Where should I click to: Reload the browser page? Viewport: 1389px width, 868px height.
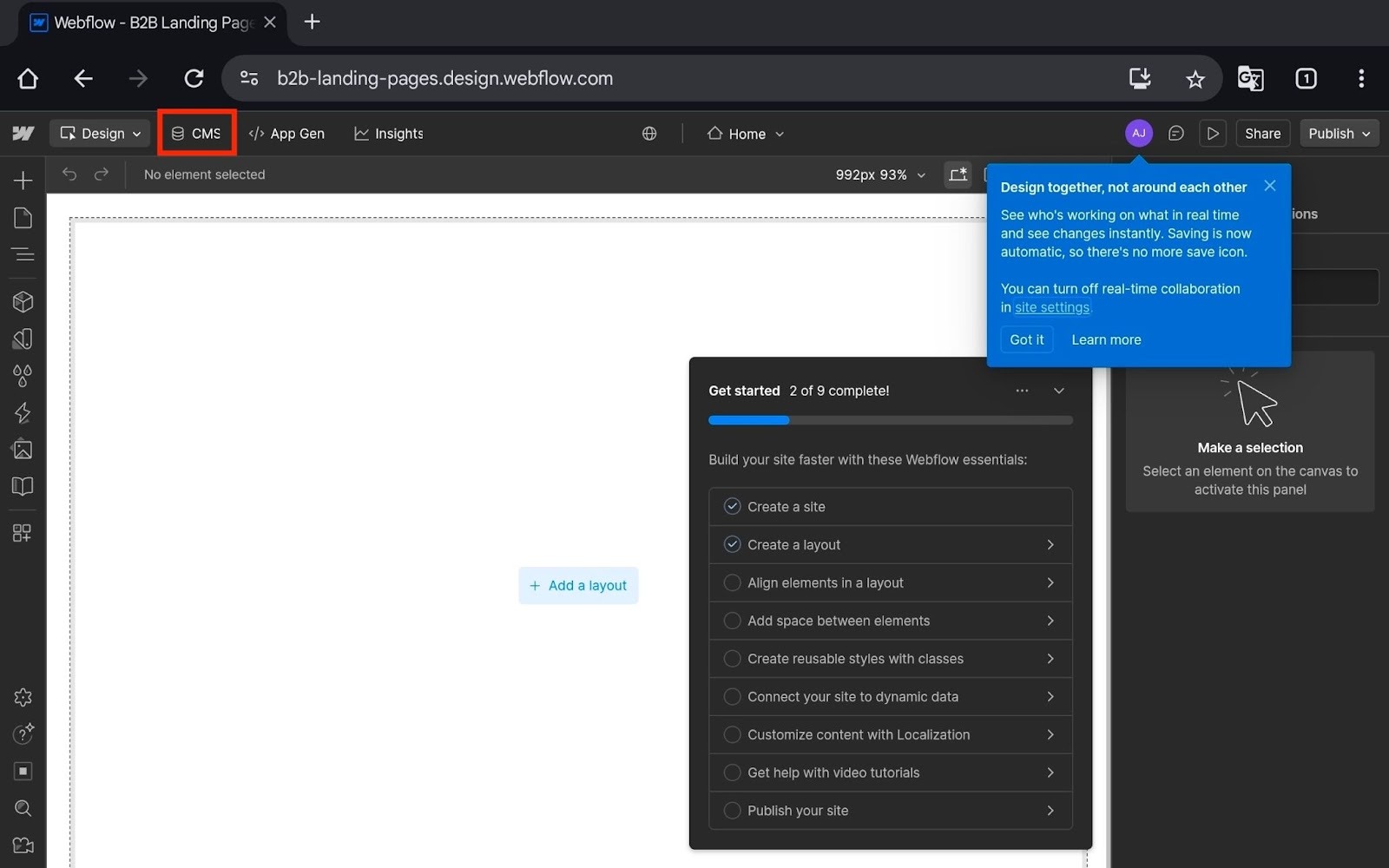tap(194, 78)
